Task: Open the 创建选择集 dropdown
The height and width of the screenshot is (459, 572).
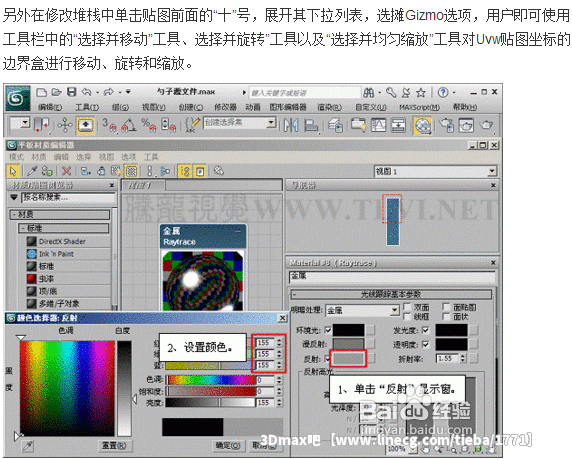Action: tap(271, 123)
